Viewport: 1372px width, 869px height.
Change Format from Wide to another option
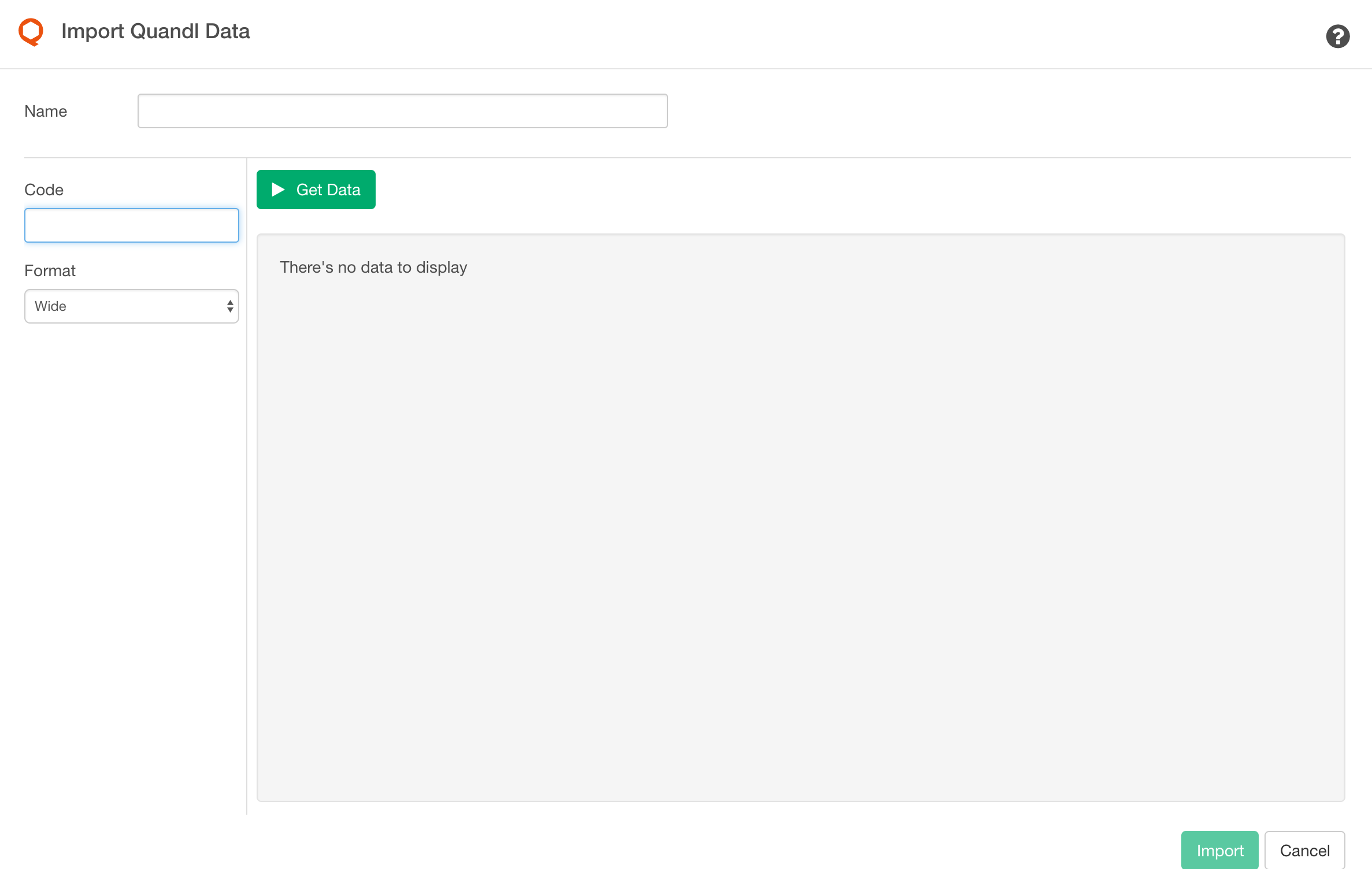coord(131,306)
